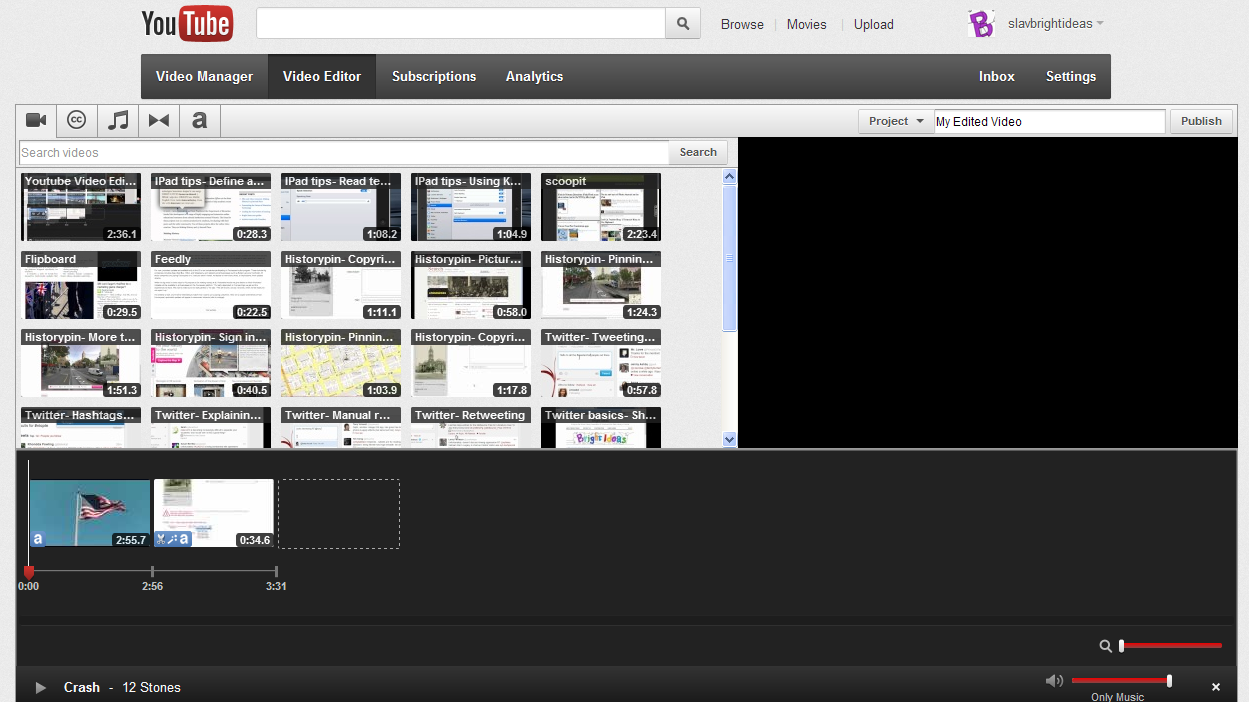Click the magic wand effects icon on second clip
The height and width of the screenshot is (702, 1249).
[x=172, y=539]
